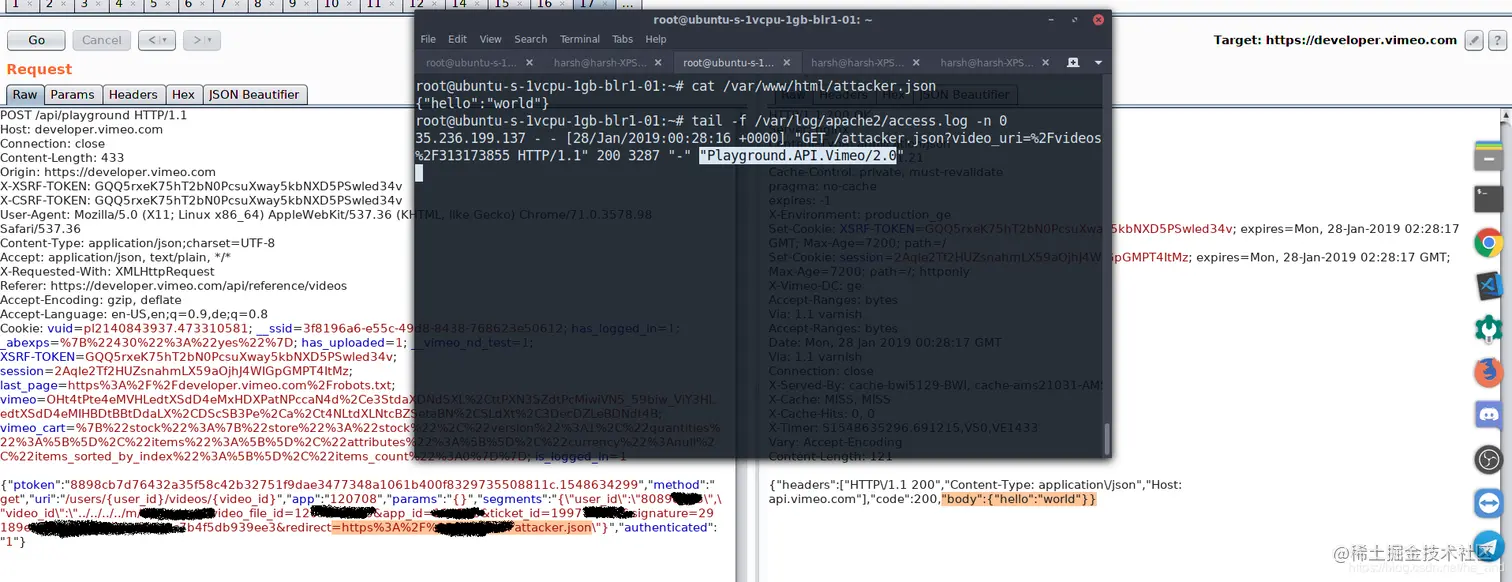The height and width of the screenshot is (582, 1512).
Task: Click the 'Target: https://developer.vimeo.com' label
Action: (1335, 40)
